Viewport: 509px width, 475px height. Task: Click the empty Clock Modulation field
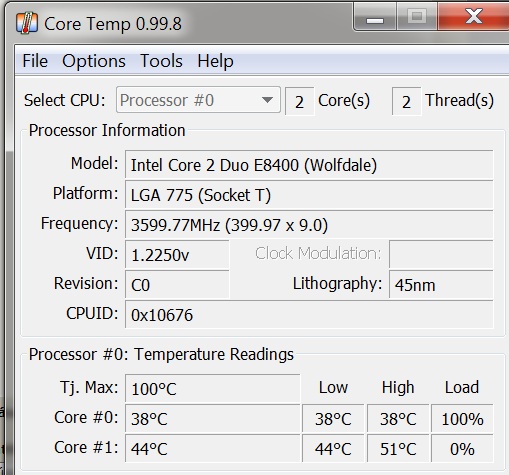coord(441,254)
